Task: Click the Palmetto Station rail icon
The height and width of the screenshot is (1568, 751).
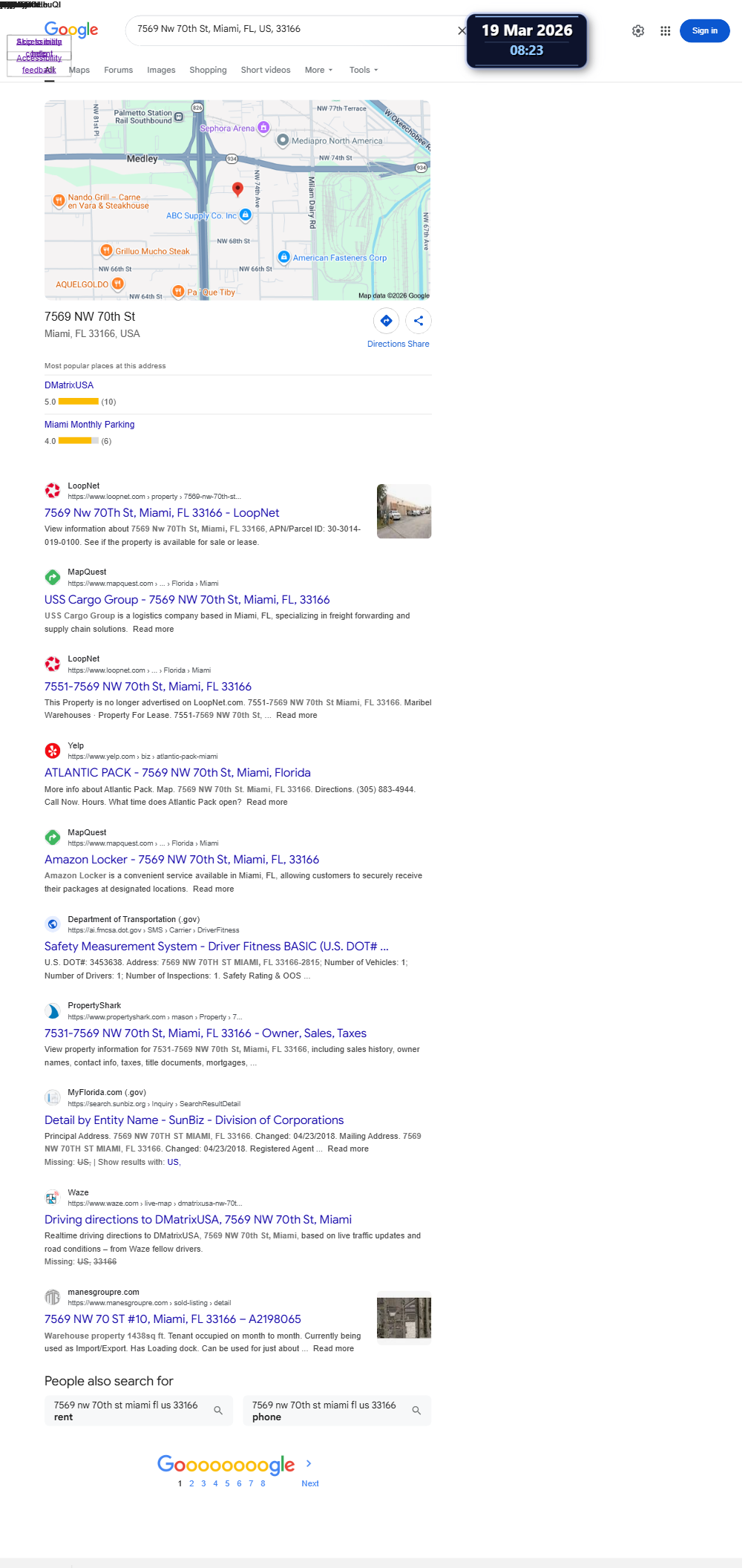Action: pyautogui.click(x=179, y=117)
